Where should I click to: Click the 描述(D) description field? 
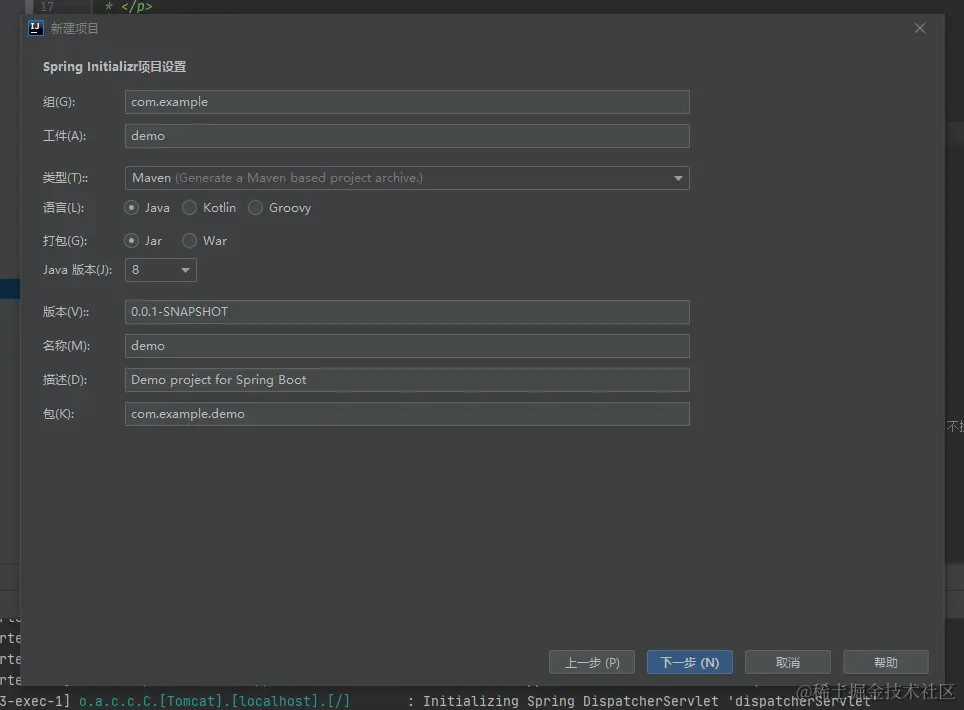(407, 380)
